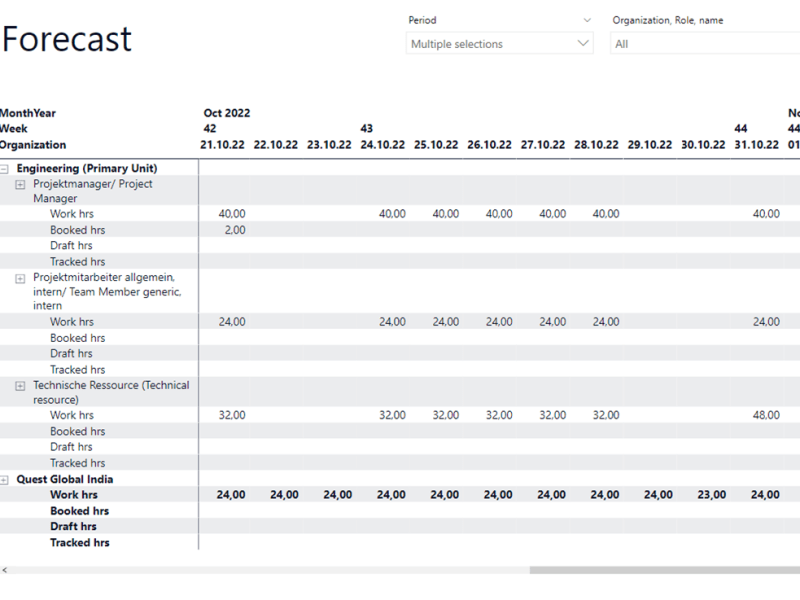Select the Draft hrs row under Technische Ressource
800x600 pixels.
click(x=70, y=446)
